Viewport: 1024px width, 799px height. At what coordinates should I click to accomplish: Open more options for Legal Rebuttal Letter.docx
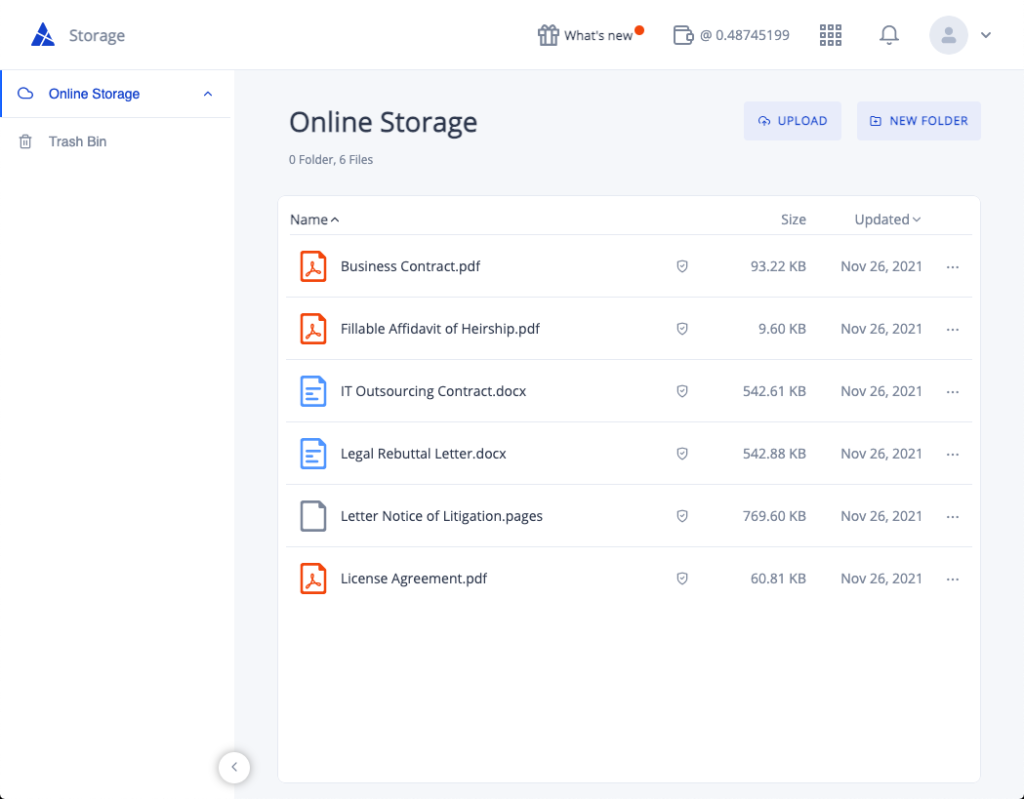(953, 454)
